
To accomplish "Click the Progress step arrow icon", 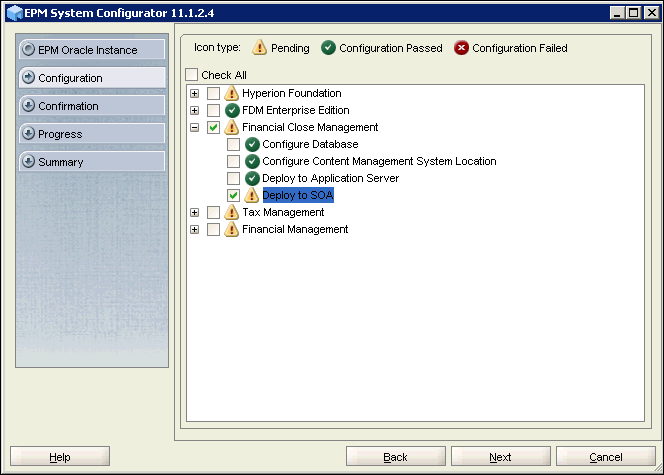I will [x=28, y=134].
